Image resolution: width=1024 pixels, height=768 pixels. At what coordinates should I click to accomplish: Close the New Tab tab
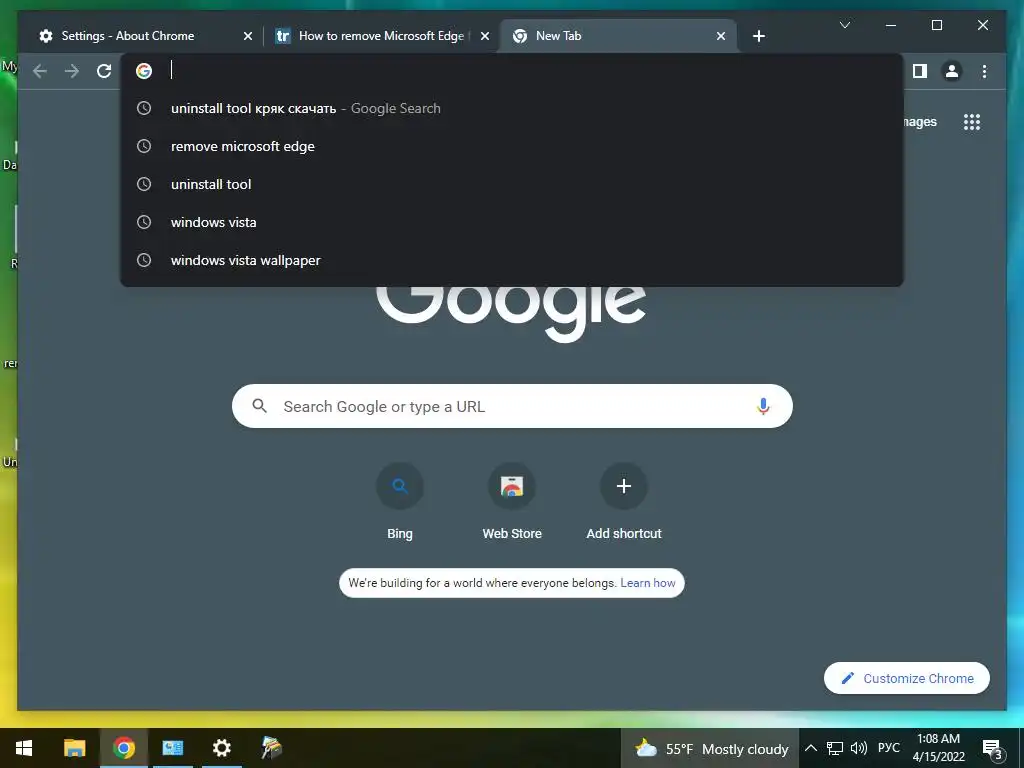point(720,36)
